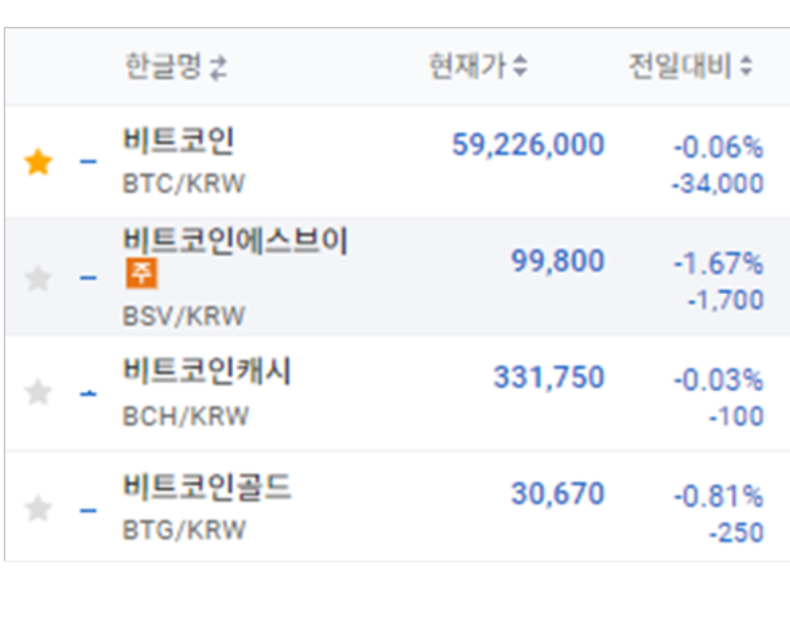Swap 한글명 name display with arrows icon
This screenshot has width=790, height=617.
[x=219, y=68]
